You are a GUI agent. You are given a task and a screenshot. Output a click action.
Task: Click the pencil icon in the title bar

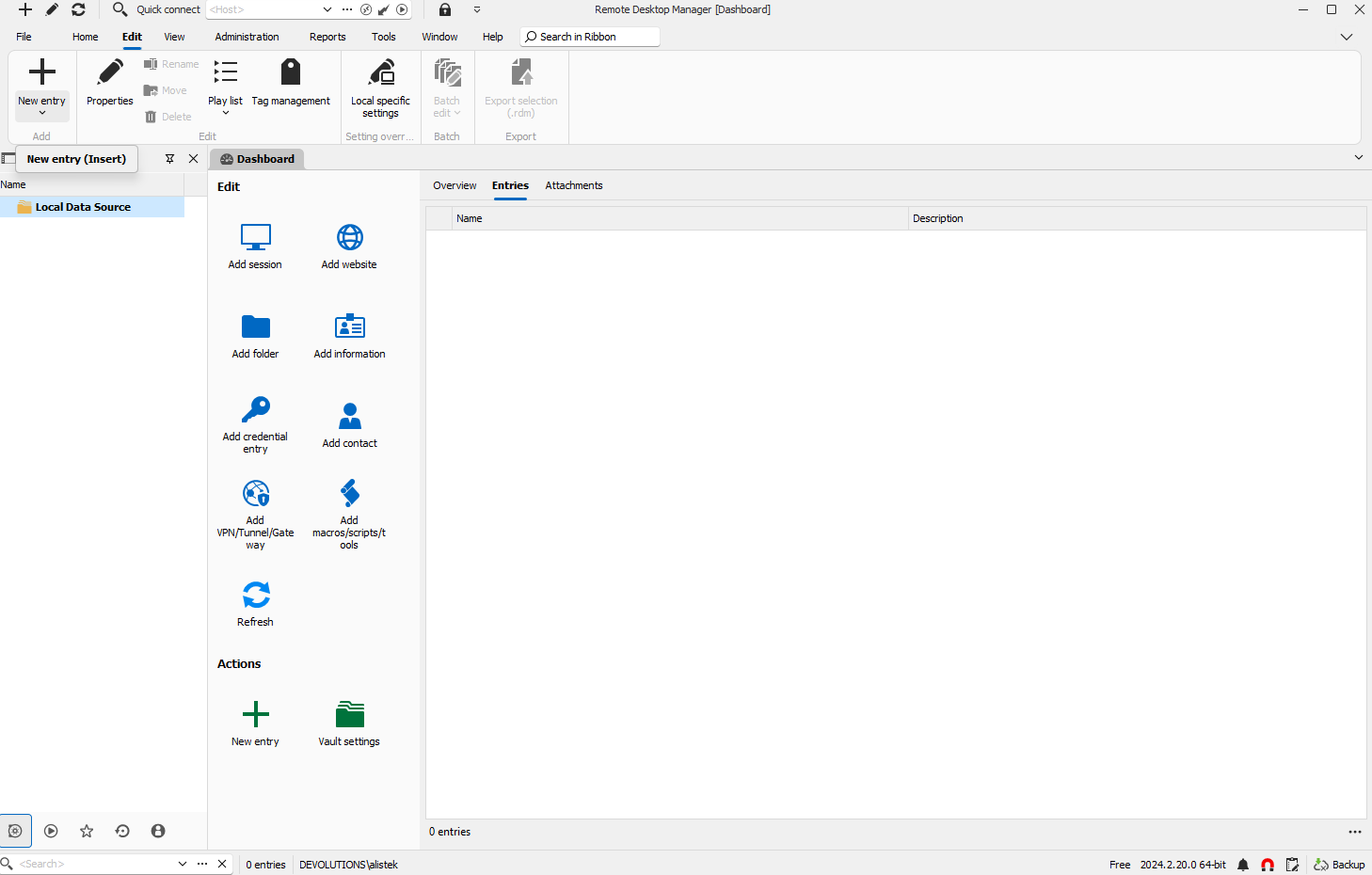52,9
